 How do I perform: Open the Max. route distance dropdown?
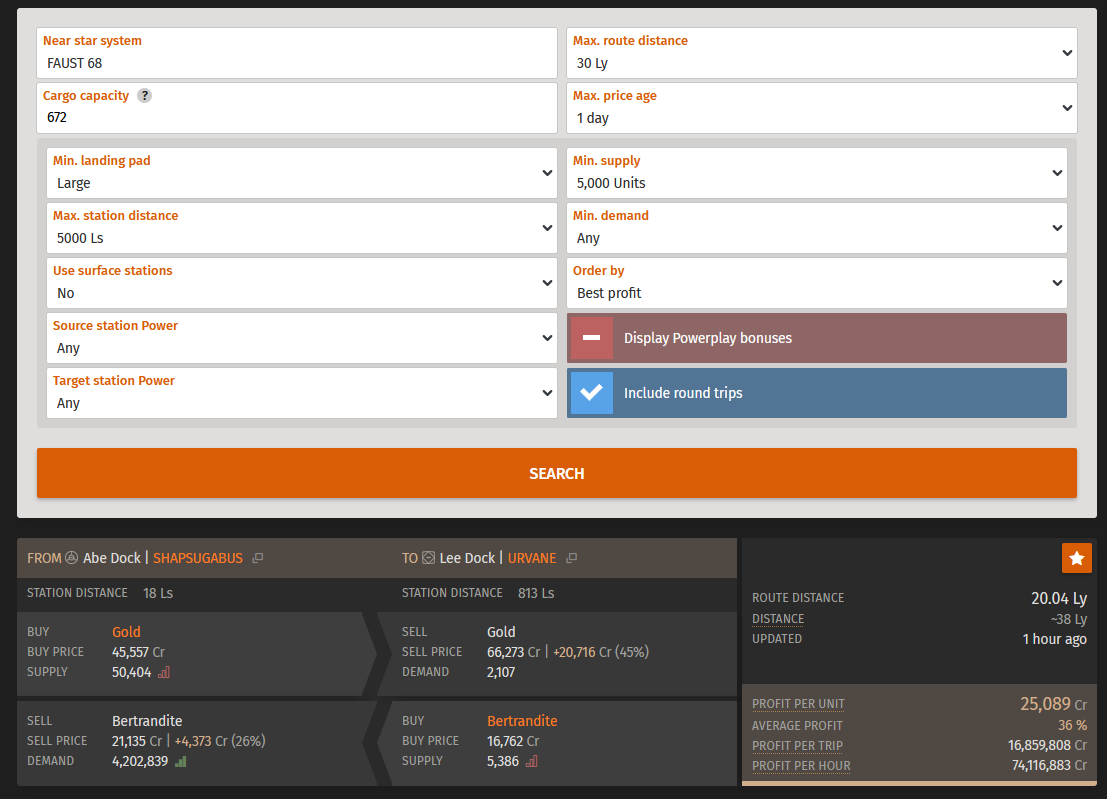point(822,53)
